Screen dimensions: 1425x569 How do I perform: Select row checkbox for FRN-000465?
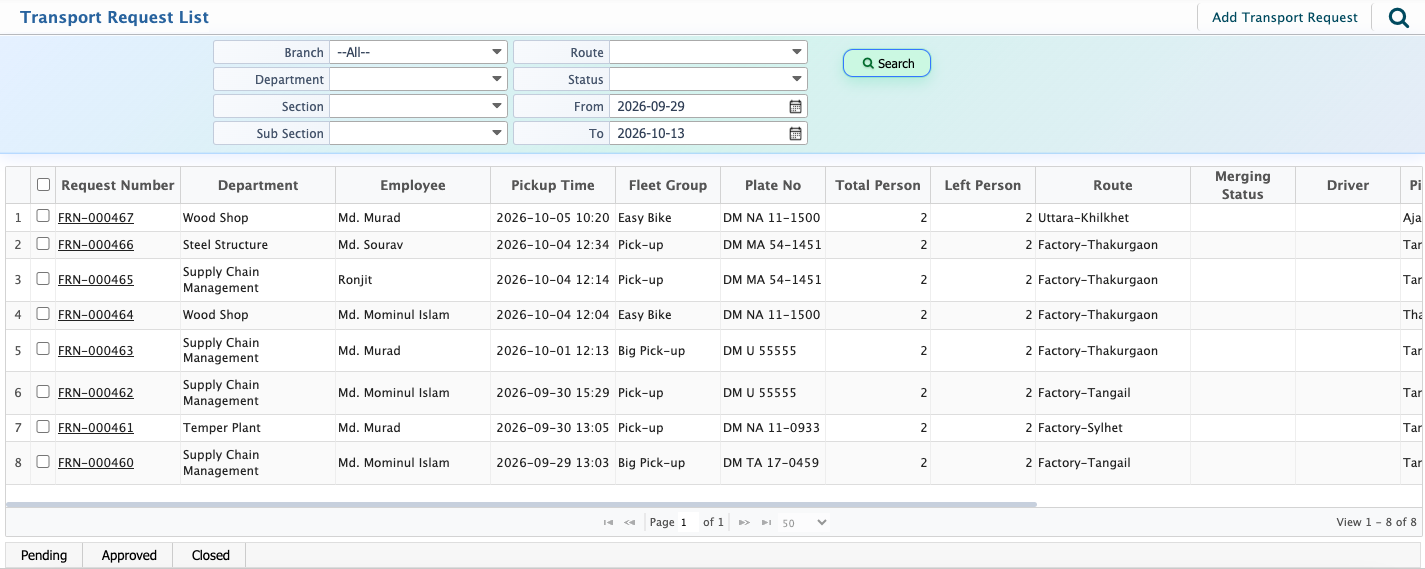(x=43, y=279)
